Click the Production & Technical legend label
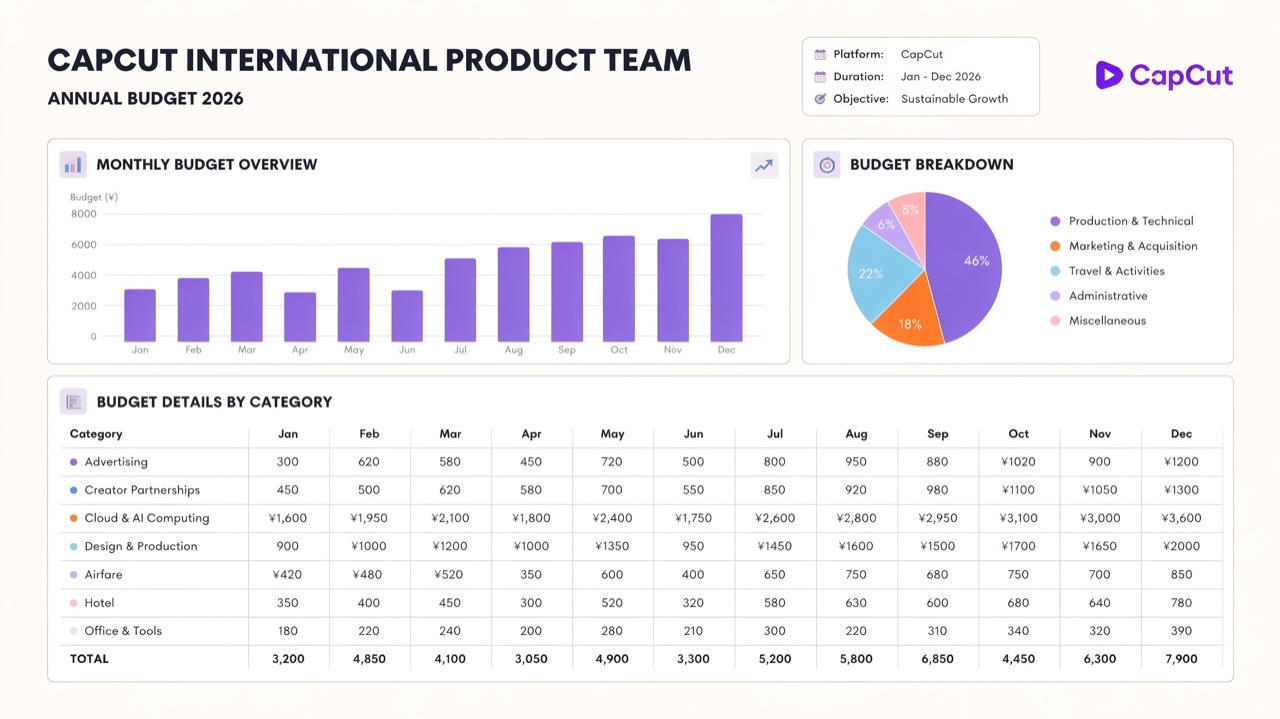1280x719 pixels. [x=1131, y=221]
